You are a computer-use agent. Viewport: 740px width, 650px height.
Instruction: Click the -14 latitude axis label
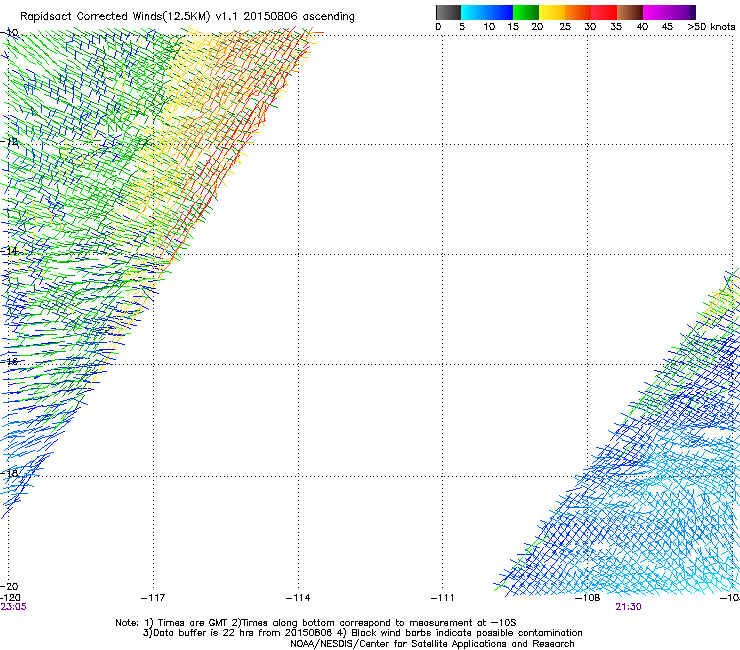[x=9, y=251]
